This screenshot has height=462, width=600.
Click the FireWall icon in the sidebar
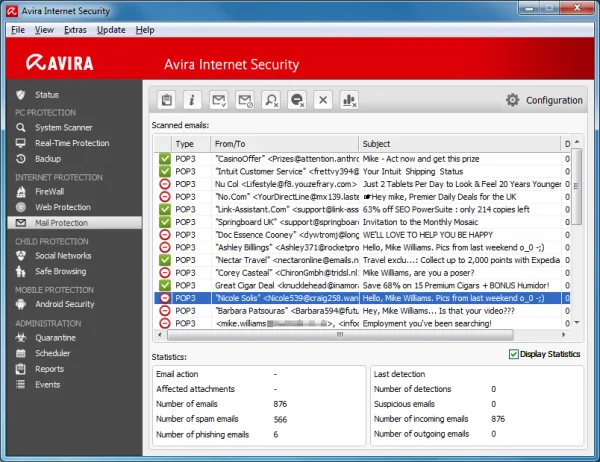click(x=21, y=191)
